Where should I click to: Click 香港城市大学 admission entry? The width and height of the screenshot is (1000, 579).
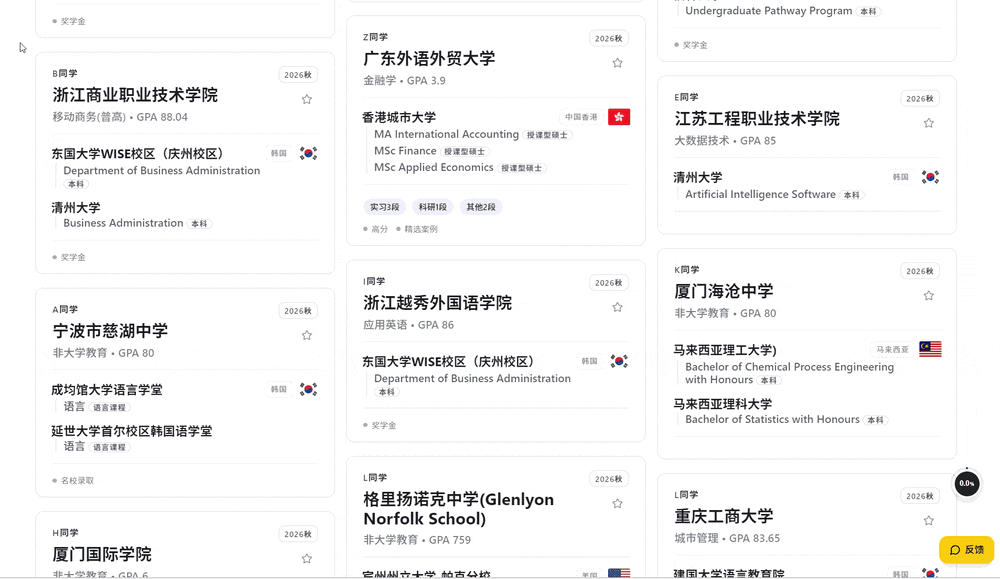pyautogui.click(x=399, y=117)
